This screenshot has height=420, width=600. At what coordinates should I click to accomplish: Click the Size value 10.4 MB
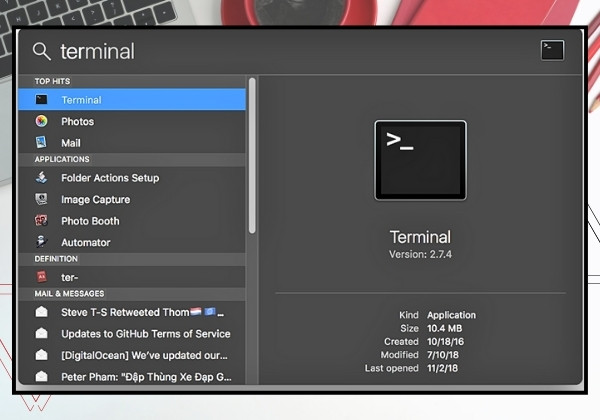point(445,328)
